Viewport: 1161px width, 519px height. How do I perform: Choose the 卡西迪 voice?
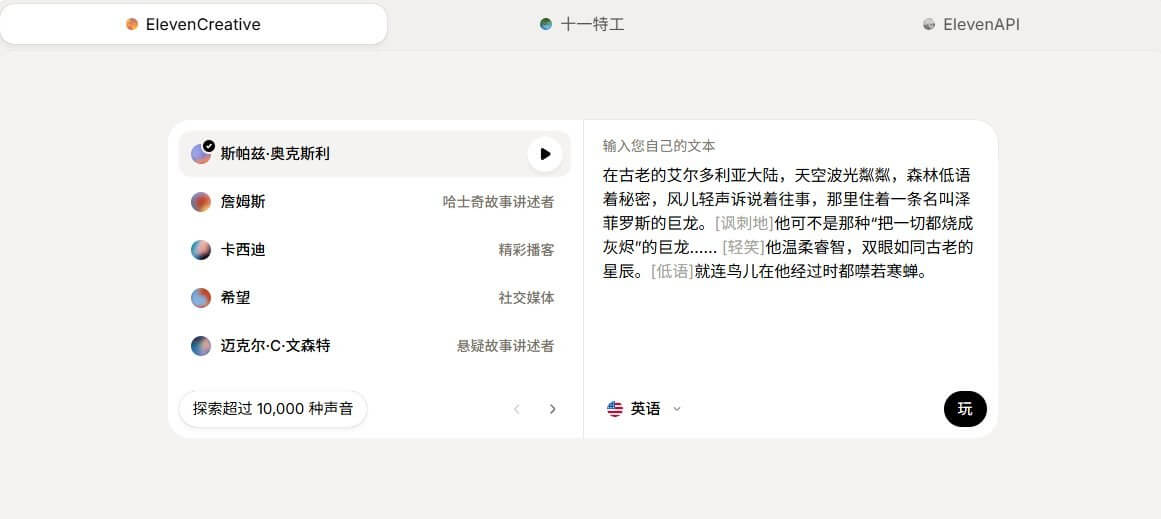[375, 250]
